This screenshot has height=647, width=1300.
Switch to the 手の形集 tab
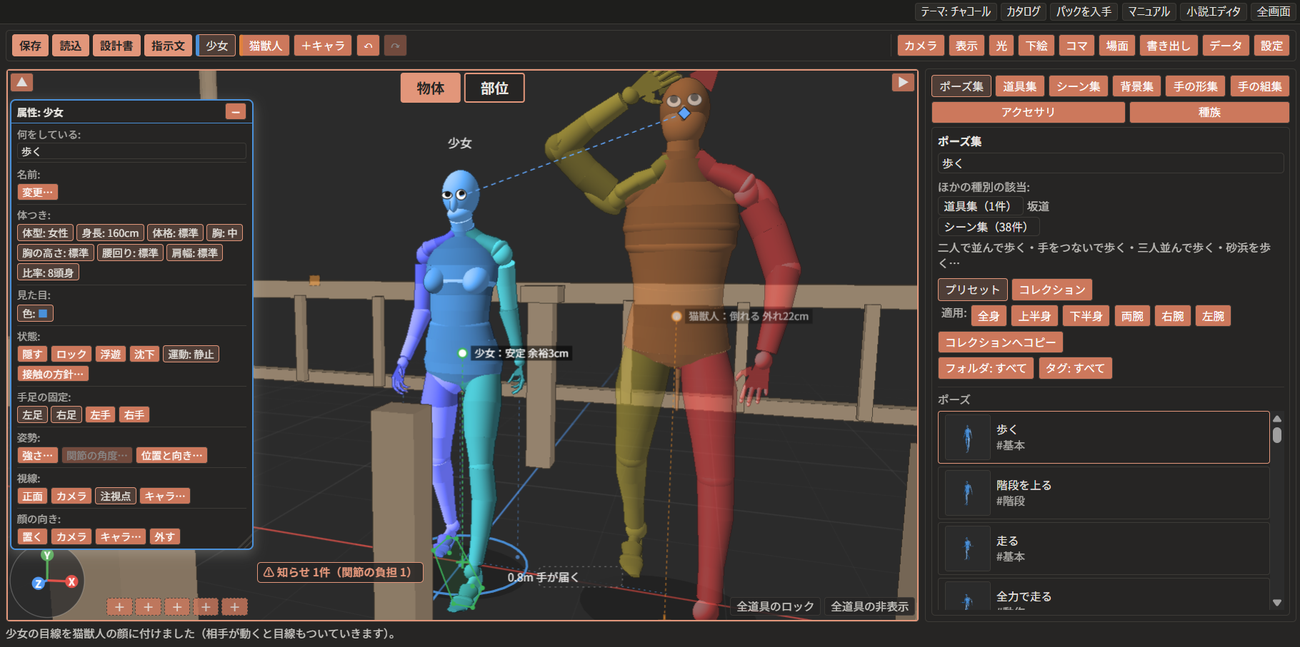click(x=1196, y=86)
